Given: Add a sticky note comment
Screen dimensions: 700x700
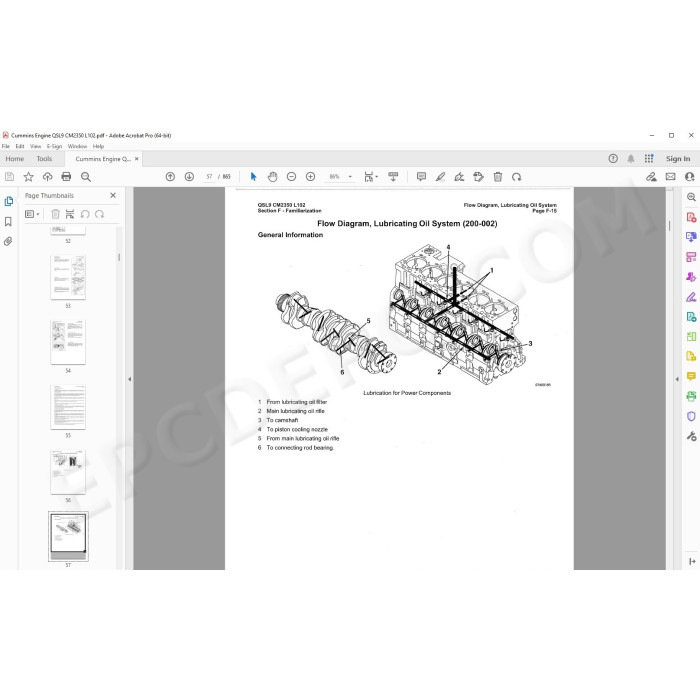Looking at the screenshot, I should [x=421, y=177].
